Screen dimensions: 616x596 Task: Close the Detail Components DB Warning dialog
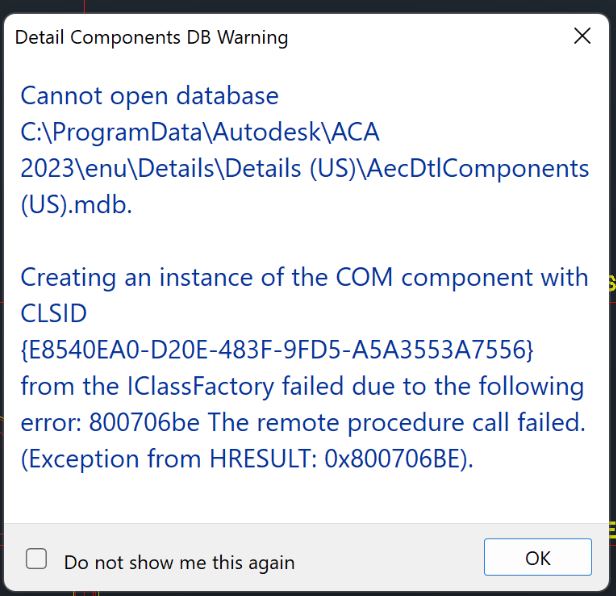click(x=582, y=37)
